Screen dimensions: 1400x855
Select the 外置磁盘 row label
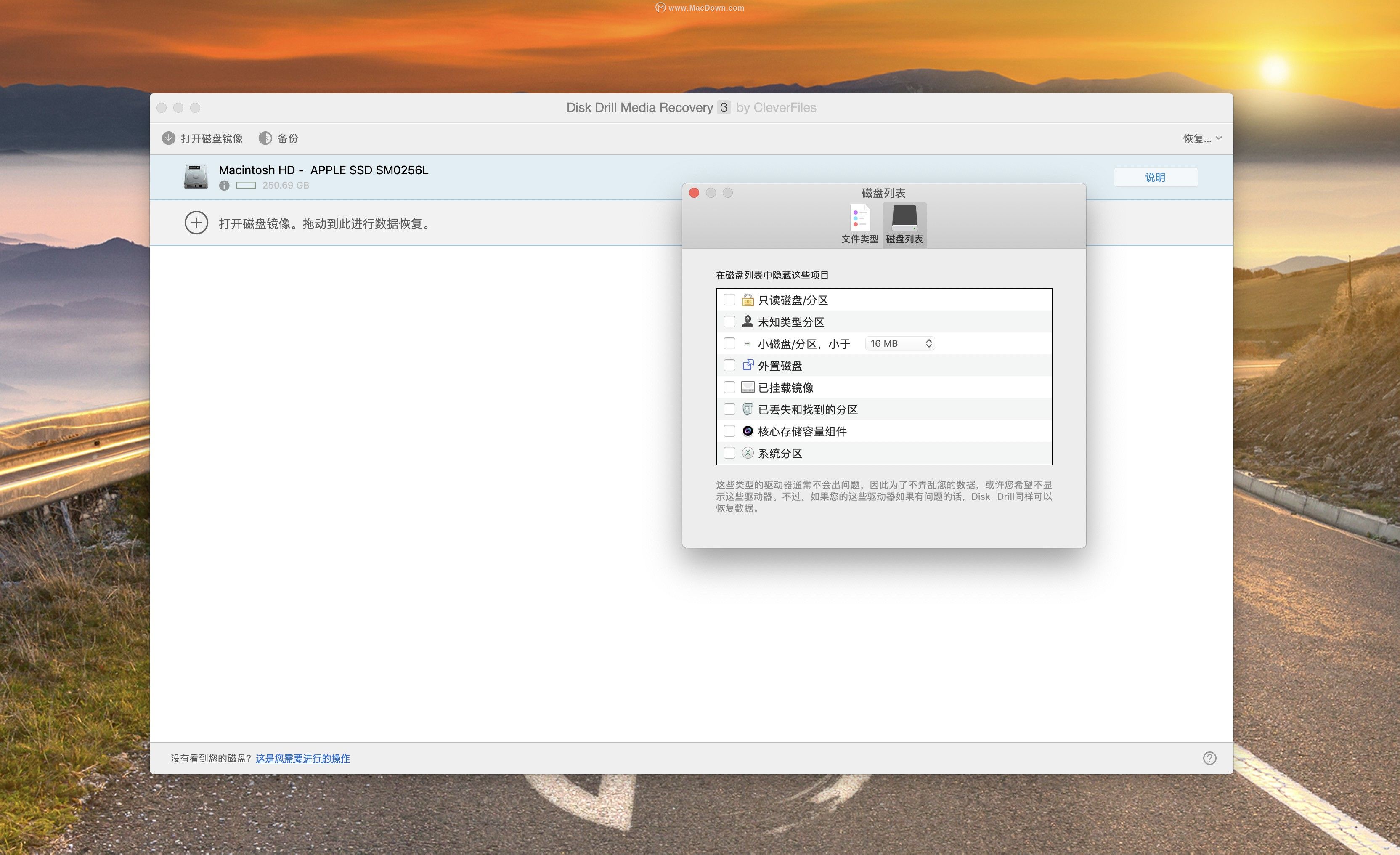(x=780, y=366)
